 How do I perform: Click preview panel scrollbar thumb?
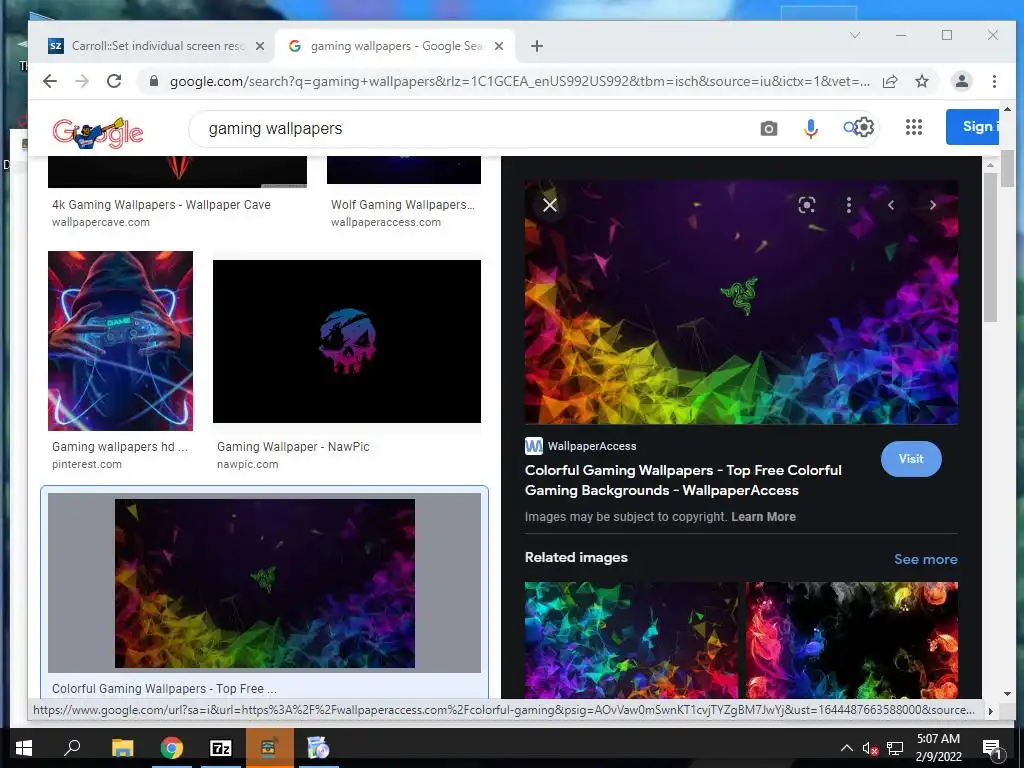point(990,246)
